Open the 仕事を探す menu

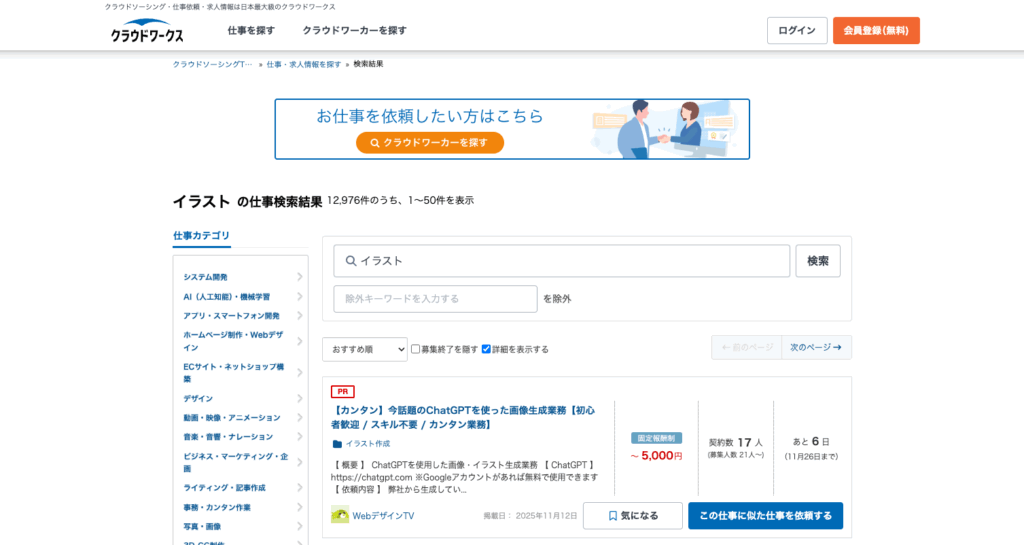click(x=251, y=31)
